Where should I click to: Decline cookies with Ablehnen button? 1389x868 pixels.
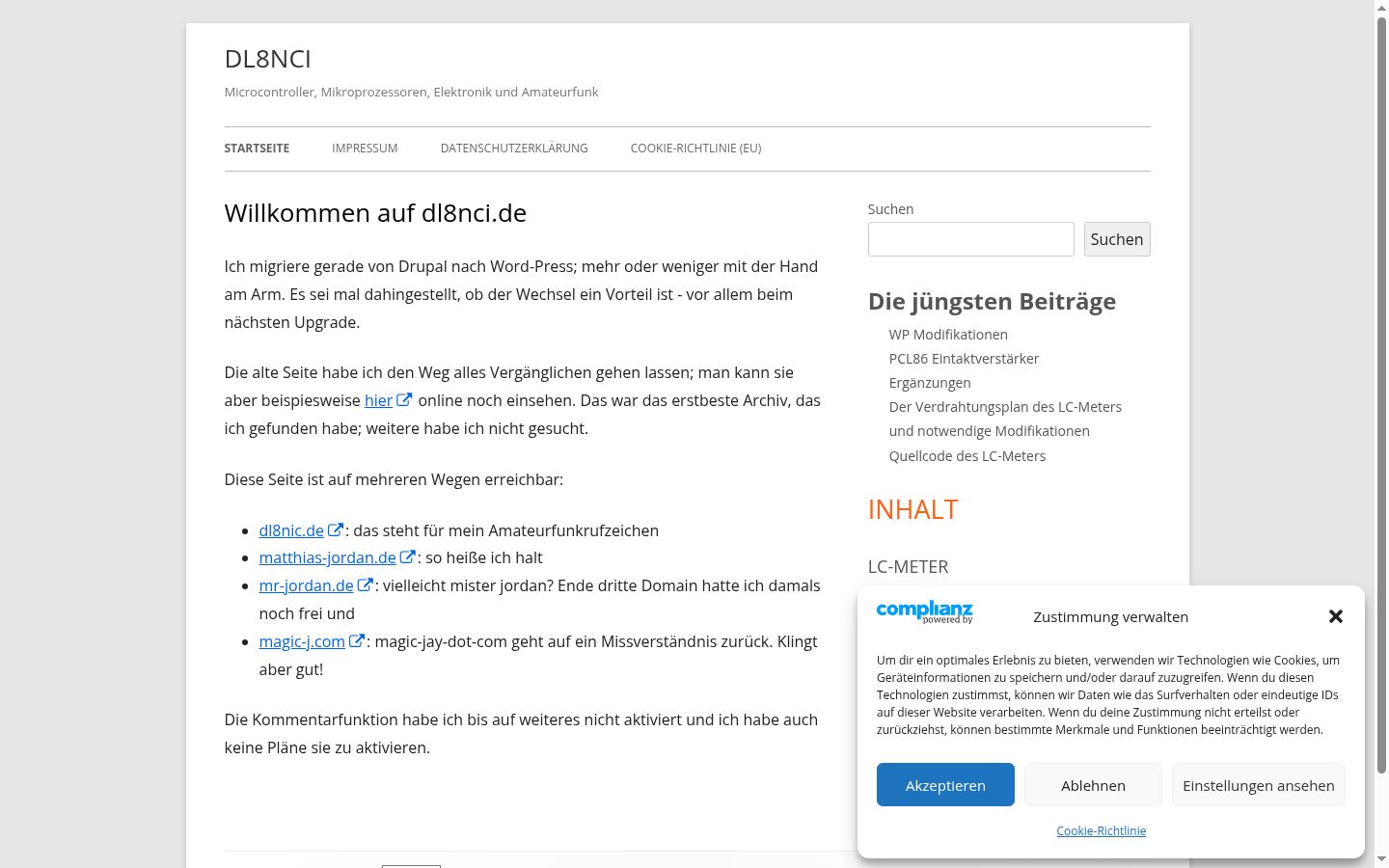1093,785
